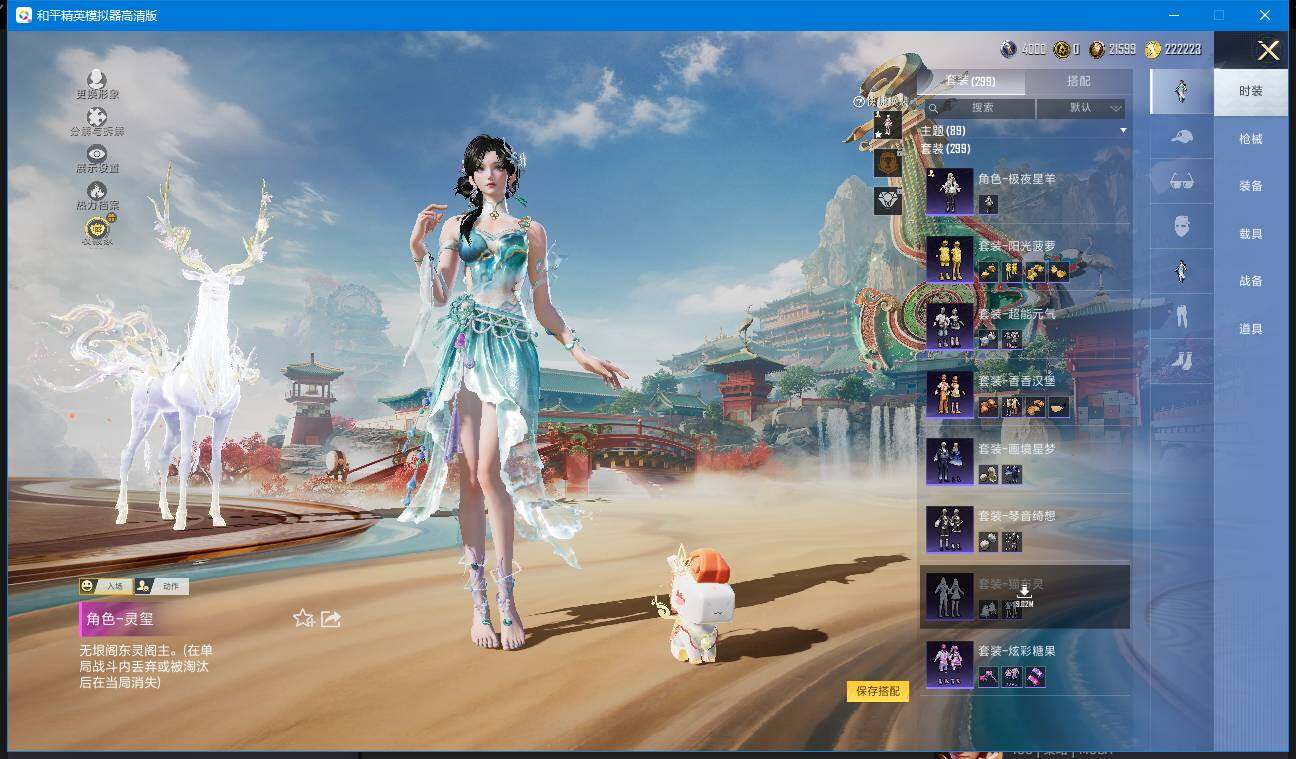Share the outfit using the share icon
The width and height of the screenshot is (1296, 759).
[331, 619]
